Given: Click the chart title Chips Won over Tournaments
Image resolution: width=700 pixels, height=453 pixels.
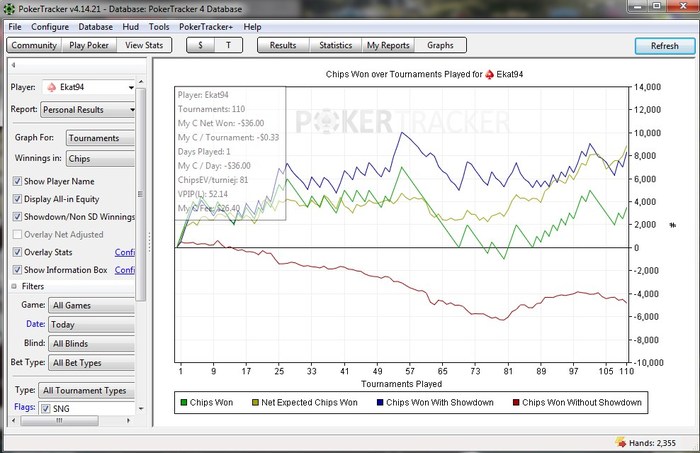Looking at the screenshot, I should tap(424, 74).
